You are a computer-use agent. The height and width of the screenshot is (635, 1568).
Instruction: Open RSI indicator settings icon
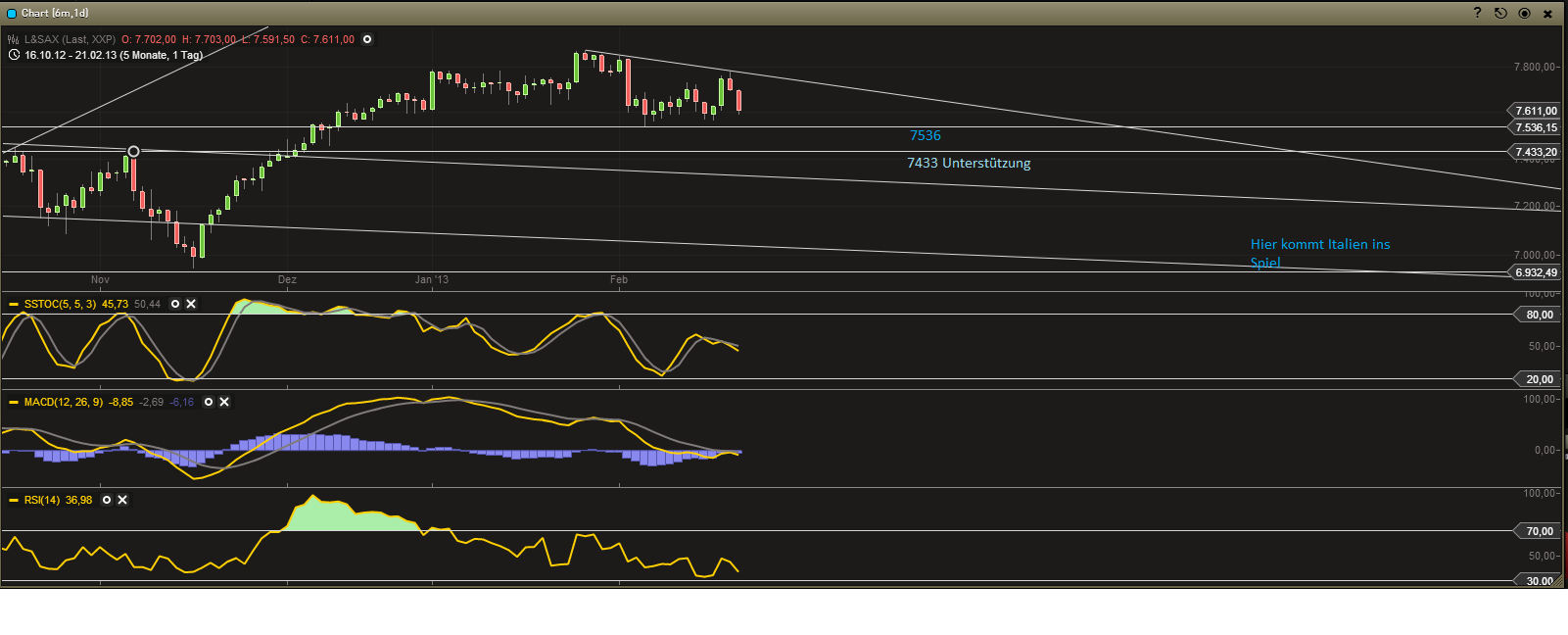click(107, 500)
